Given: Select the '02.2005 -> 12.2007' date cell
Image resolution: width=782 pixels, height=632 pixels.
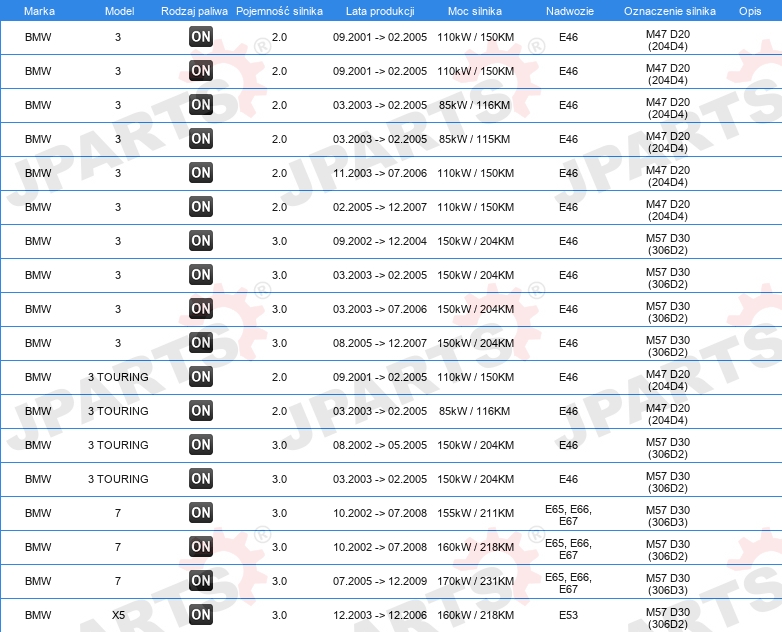Looking at the screenshot, I should (380, 207).
